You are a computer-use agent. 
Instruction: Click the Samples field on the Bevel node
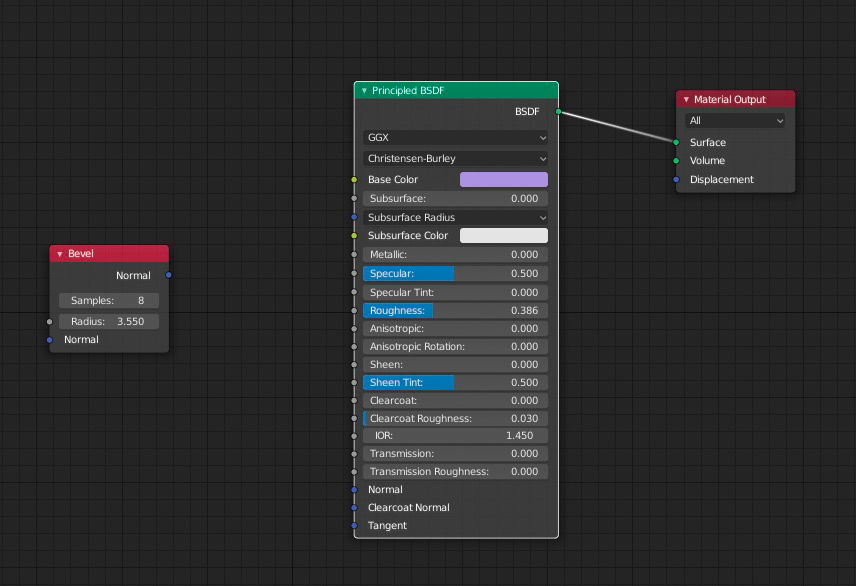(x=108, y=300)
